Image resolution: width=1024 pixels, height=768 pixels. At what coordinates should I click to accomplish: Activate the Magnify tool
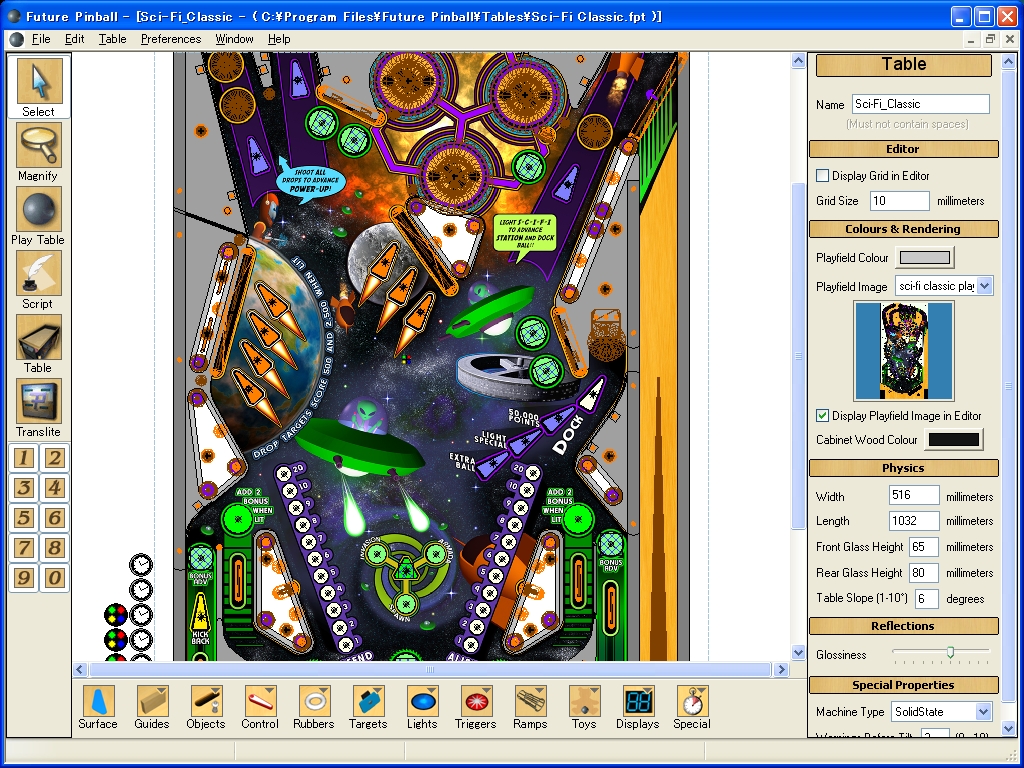39,151
